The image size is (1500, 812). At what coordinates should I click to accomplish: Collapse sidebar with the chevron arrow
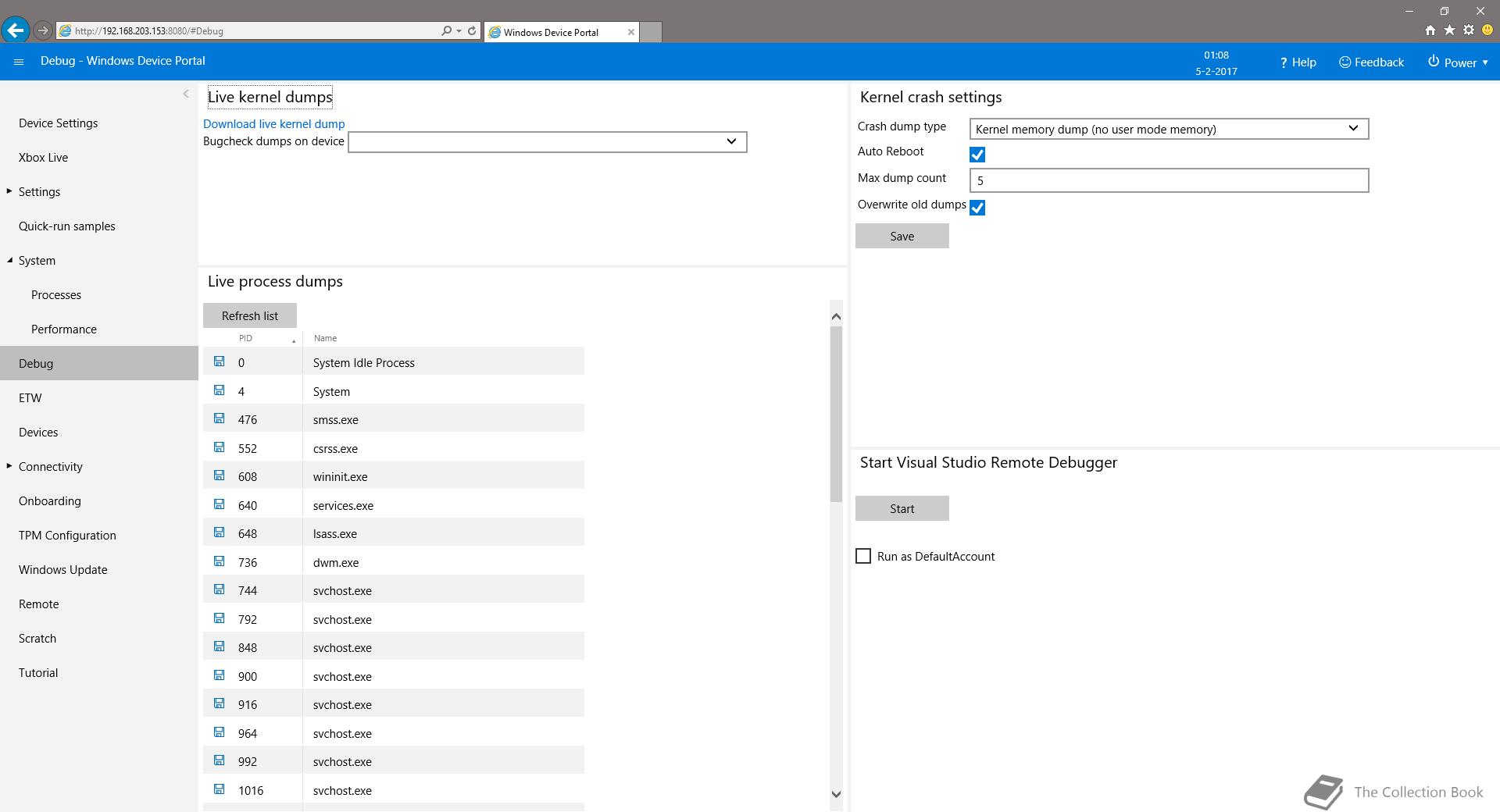pos(186,94)
